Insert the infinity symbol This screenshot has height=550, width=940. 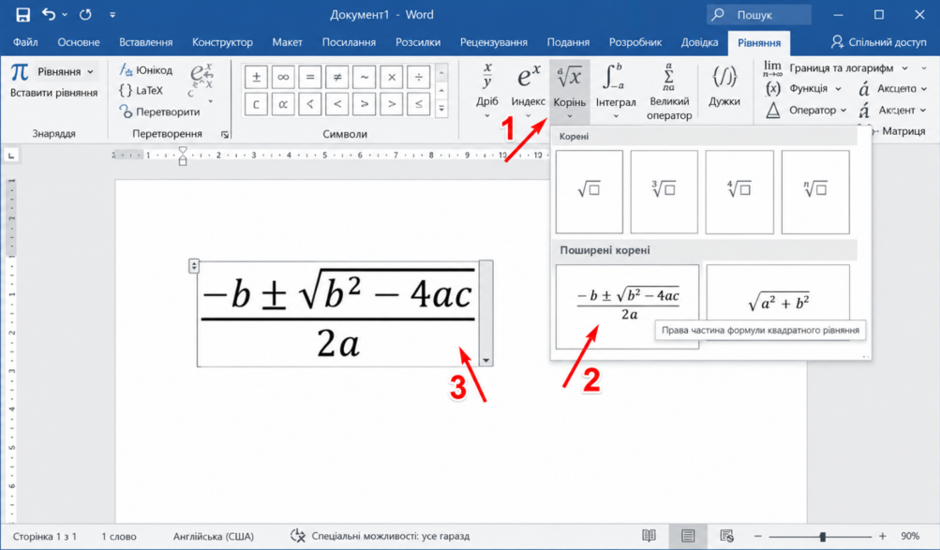pyautogui.click(x=283, y=77)
